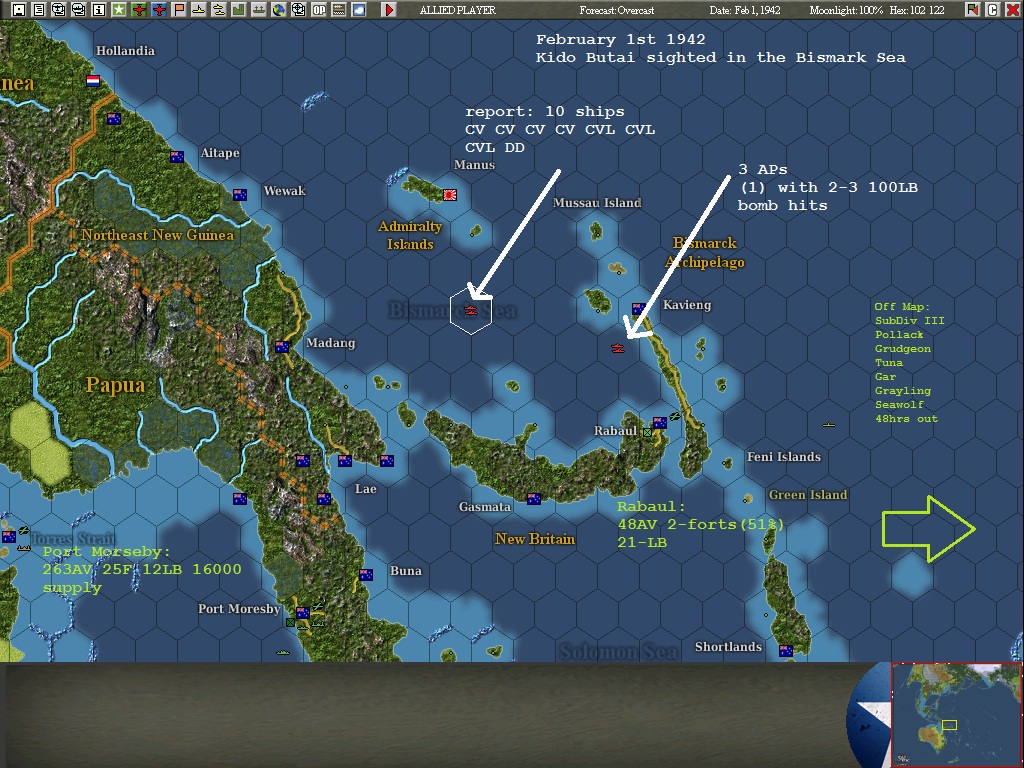Click the 'Solomon Sea' map label
This screenshot has height=768, width=1024.
[x=618, y=652]
